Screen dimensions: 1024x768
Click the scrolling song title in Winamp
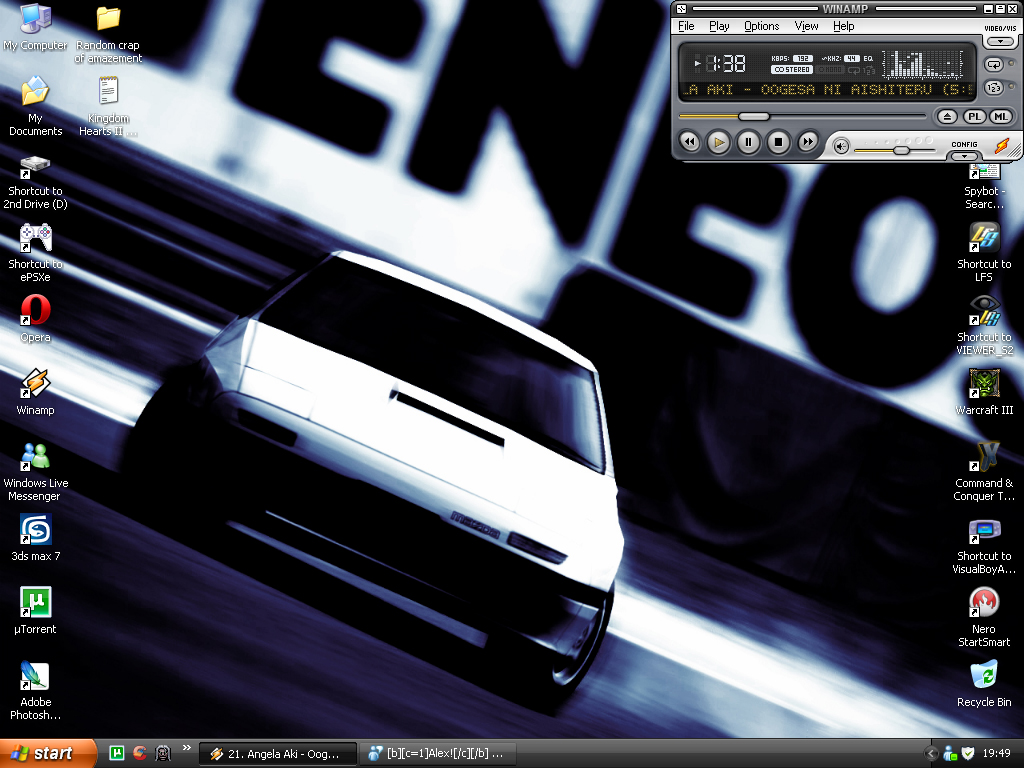point(828,90)
